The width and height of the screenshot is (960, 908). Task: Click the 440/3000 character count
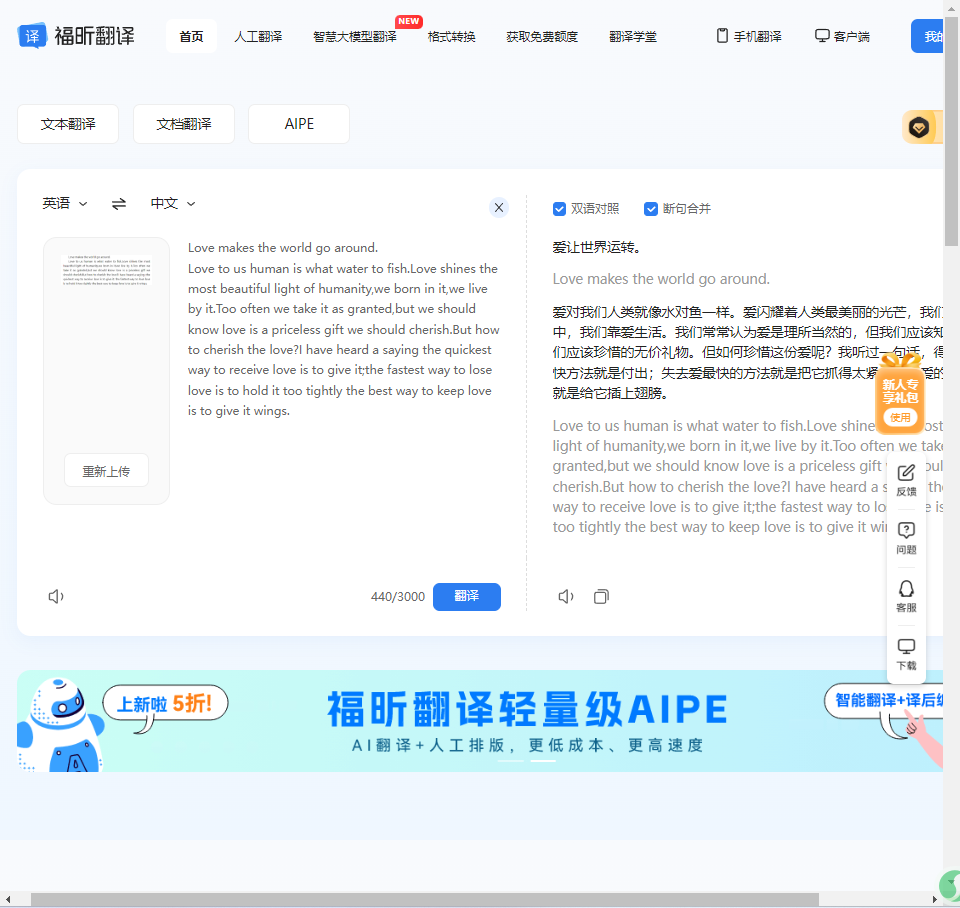[397, 596]
